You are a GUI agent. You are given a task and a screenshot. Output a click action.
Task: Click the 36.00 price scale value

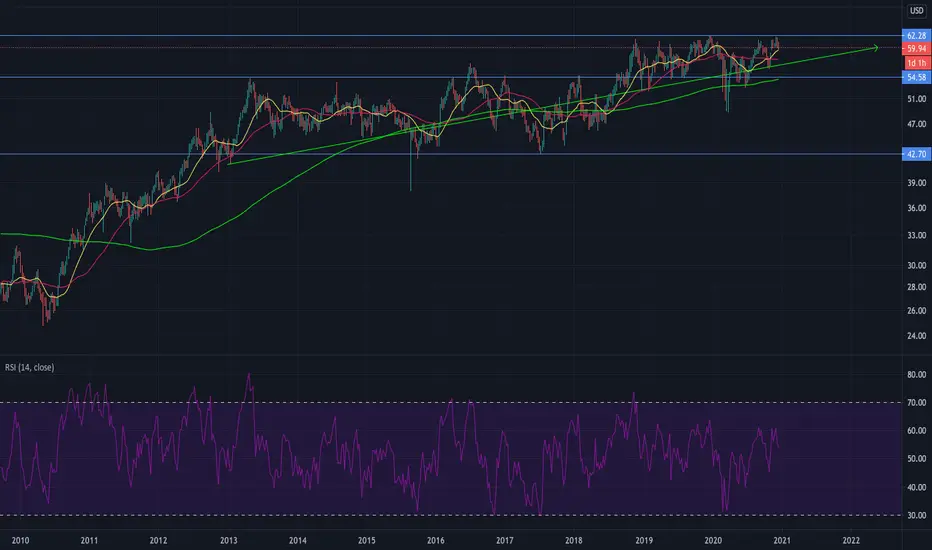917,208
